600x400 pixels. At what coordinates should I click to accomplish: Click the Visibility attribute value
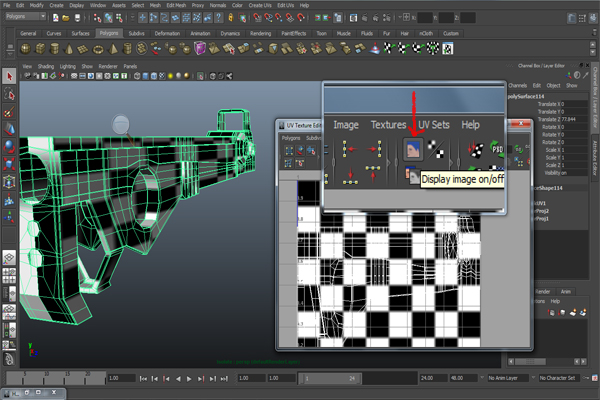coord(574,173)
